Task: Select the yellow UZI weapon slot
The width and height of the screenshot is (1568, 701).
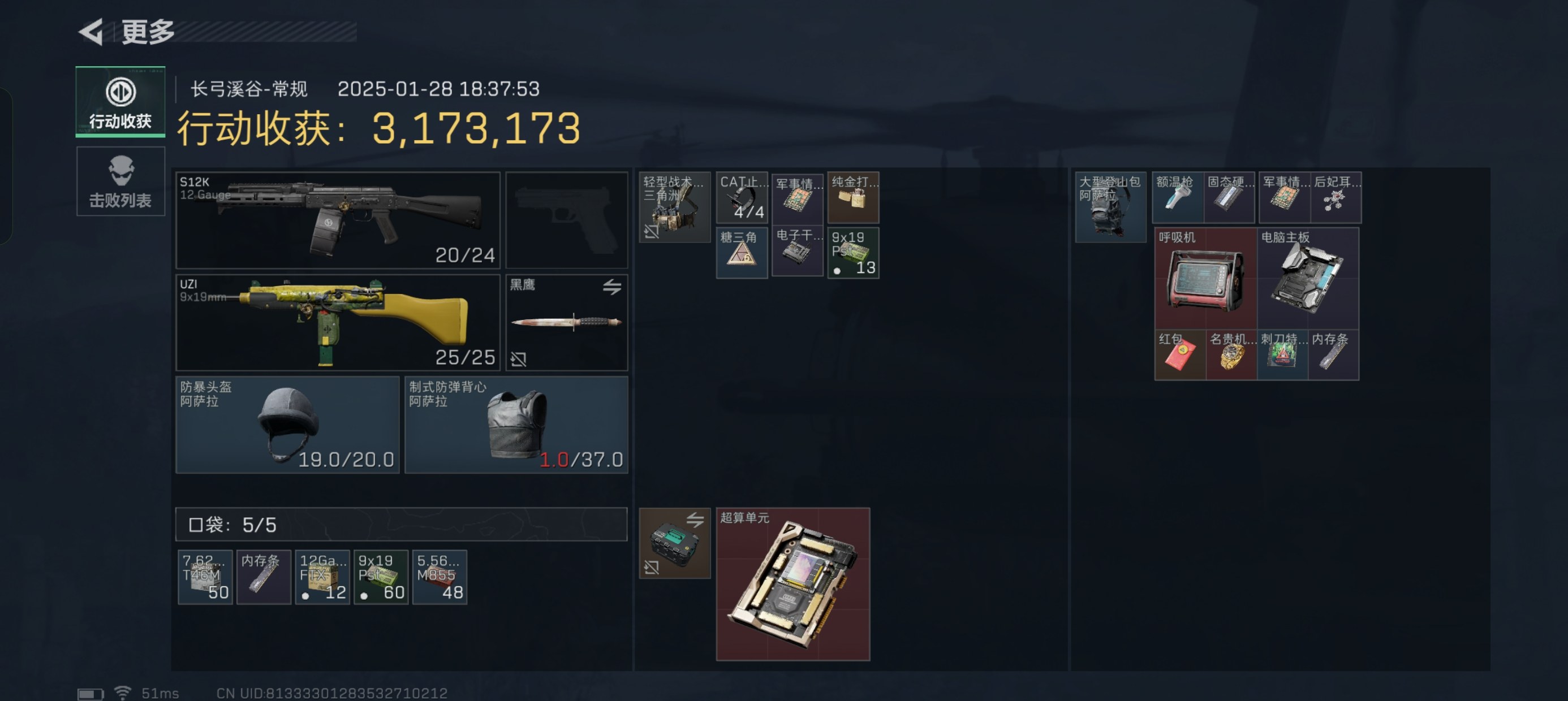Action: click(338, 322)
